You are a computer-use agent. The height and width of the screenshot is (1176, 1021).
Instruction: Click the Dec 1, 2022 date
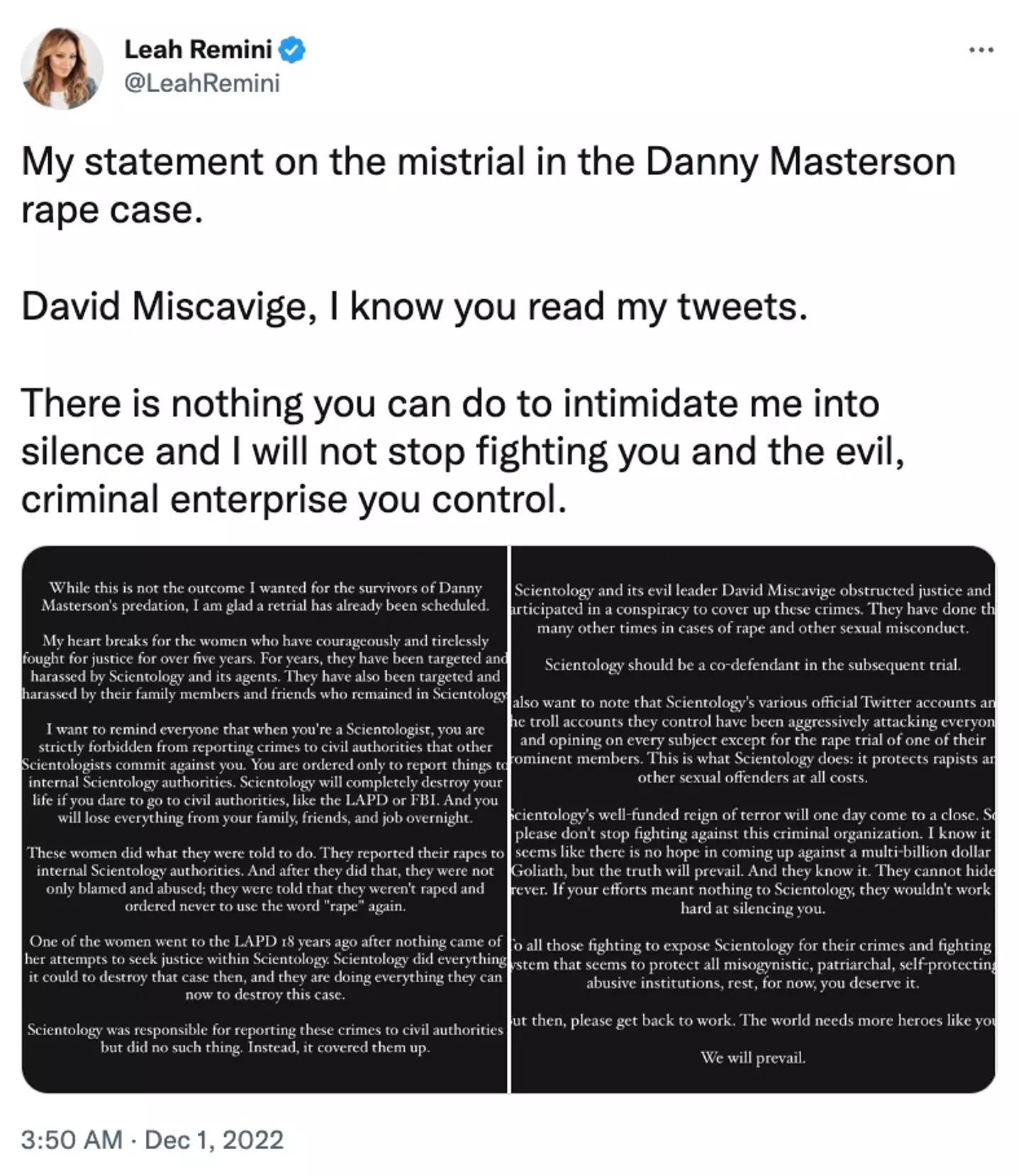coord(214,1139)
